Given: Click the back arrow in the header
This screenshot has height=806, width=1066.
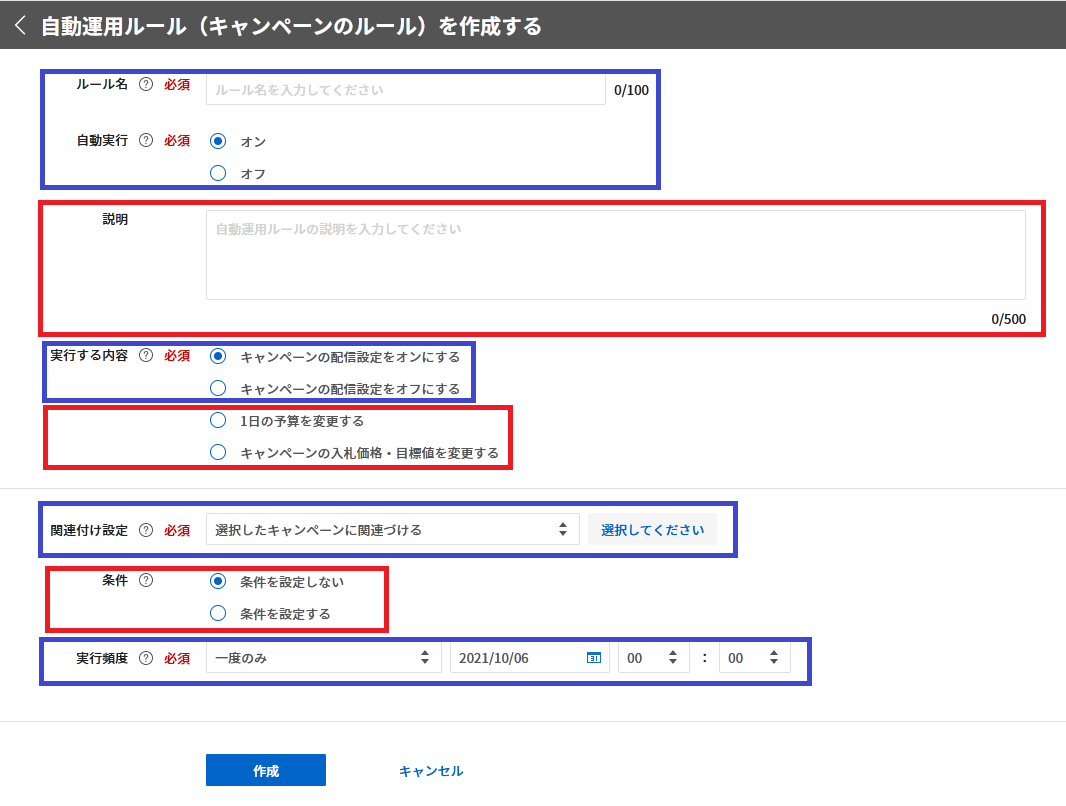Looking at the screenshot, I should click(20, 26).
